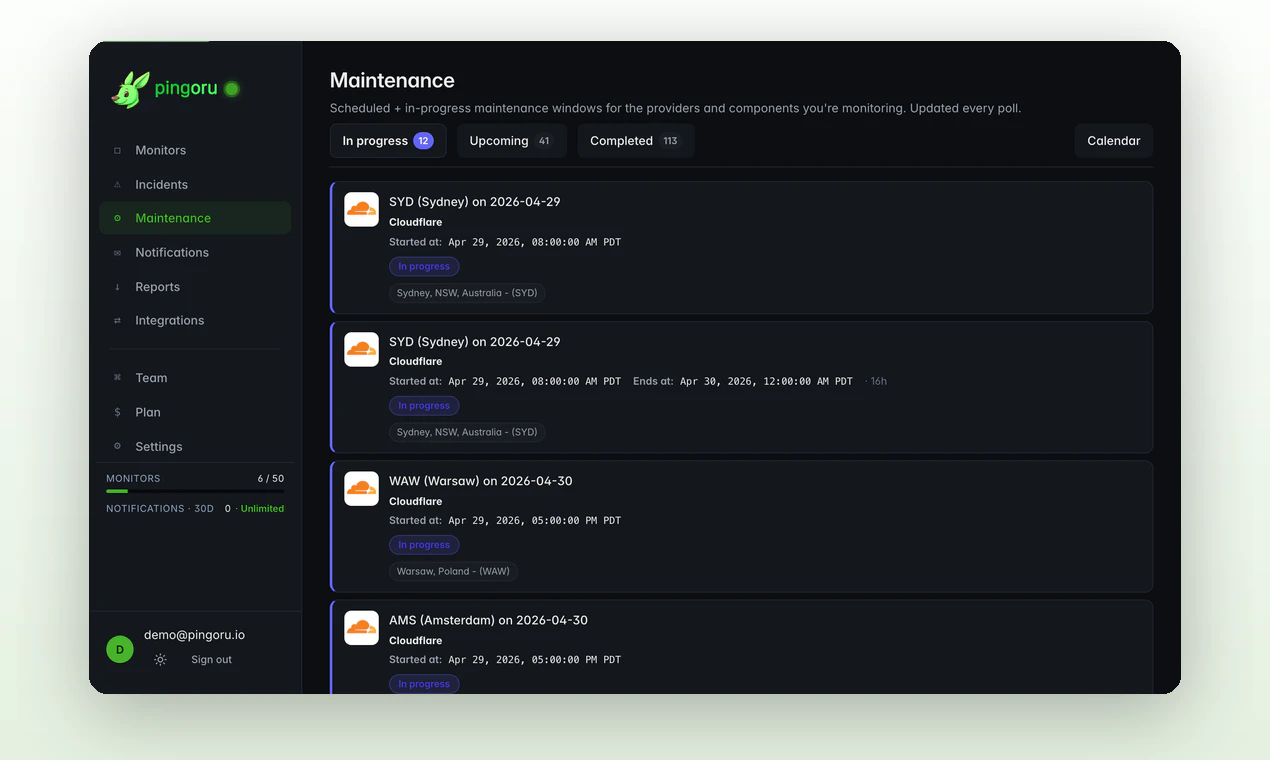Toggle the theme using the sun icon

point(160,659)
